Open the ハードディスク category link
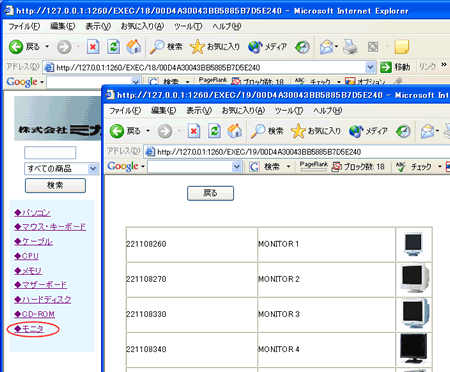The width and height of the screenshot is (450, 372). click(x=43, y=300)
